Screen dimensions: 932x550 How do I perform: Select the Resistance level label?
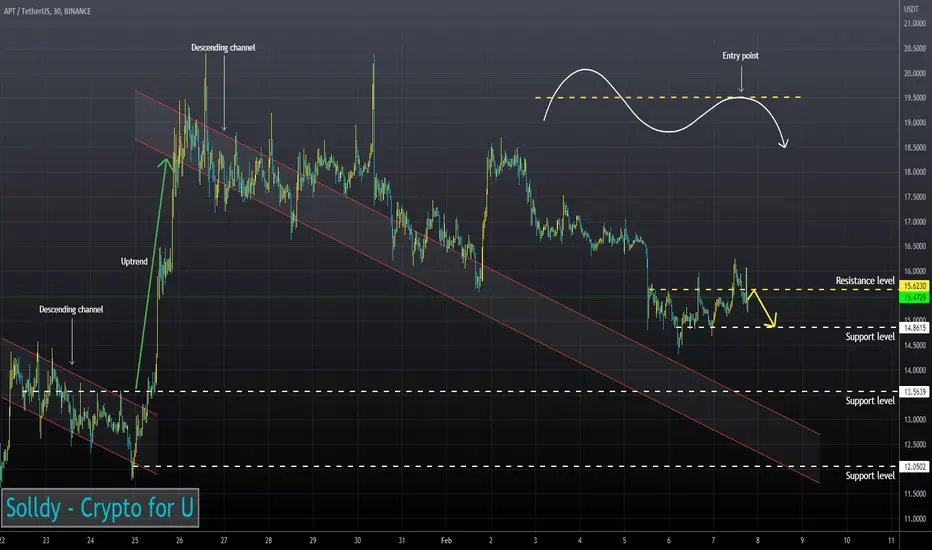[865, 281]
